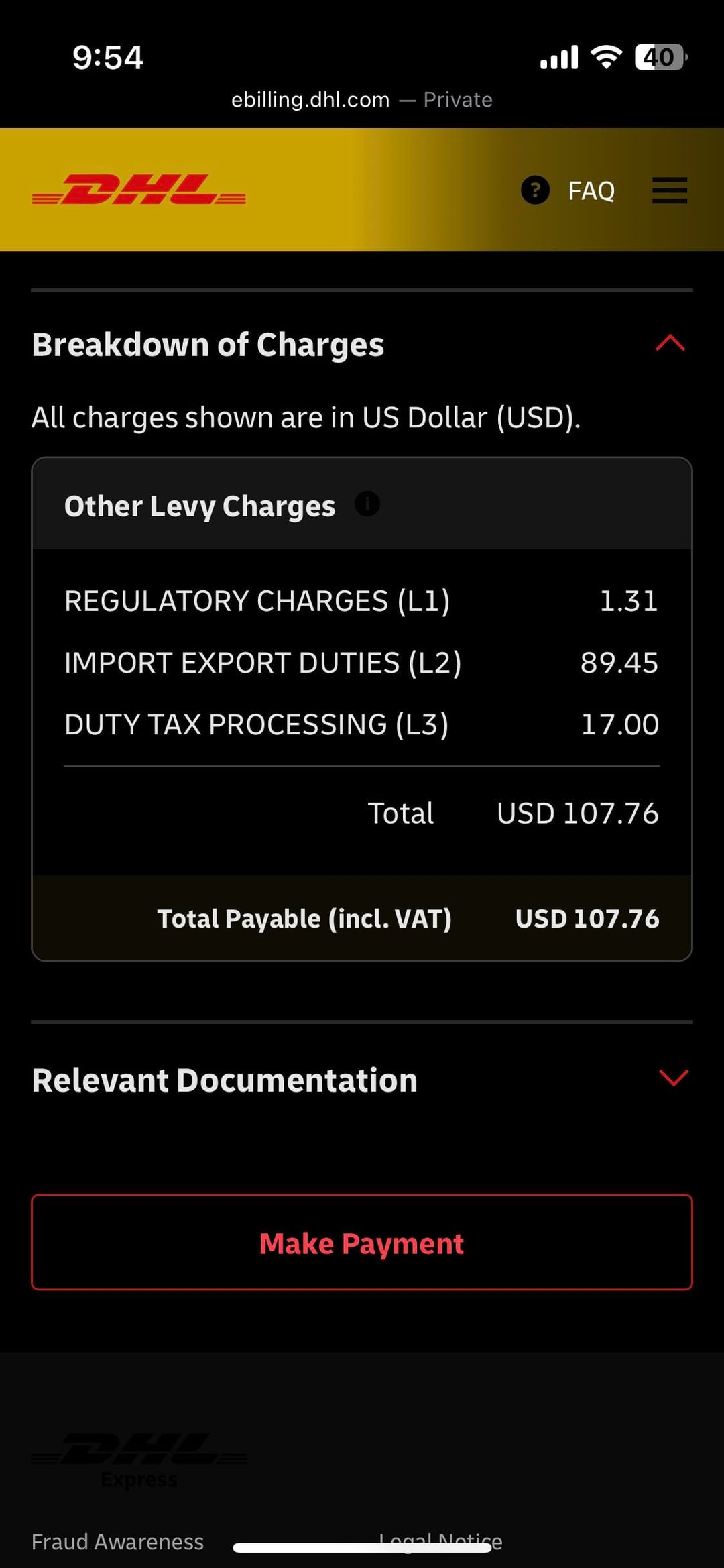The image size is (724, 1568).
Task: Expand the Relevant Documentation chevron
Action: click(x=673, y=1078)
